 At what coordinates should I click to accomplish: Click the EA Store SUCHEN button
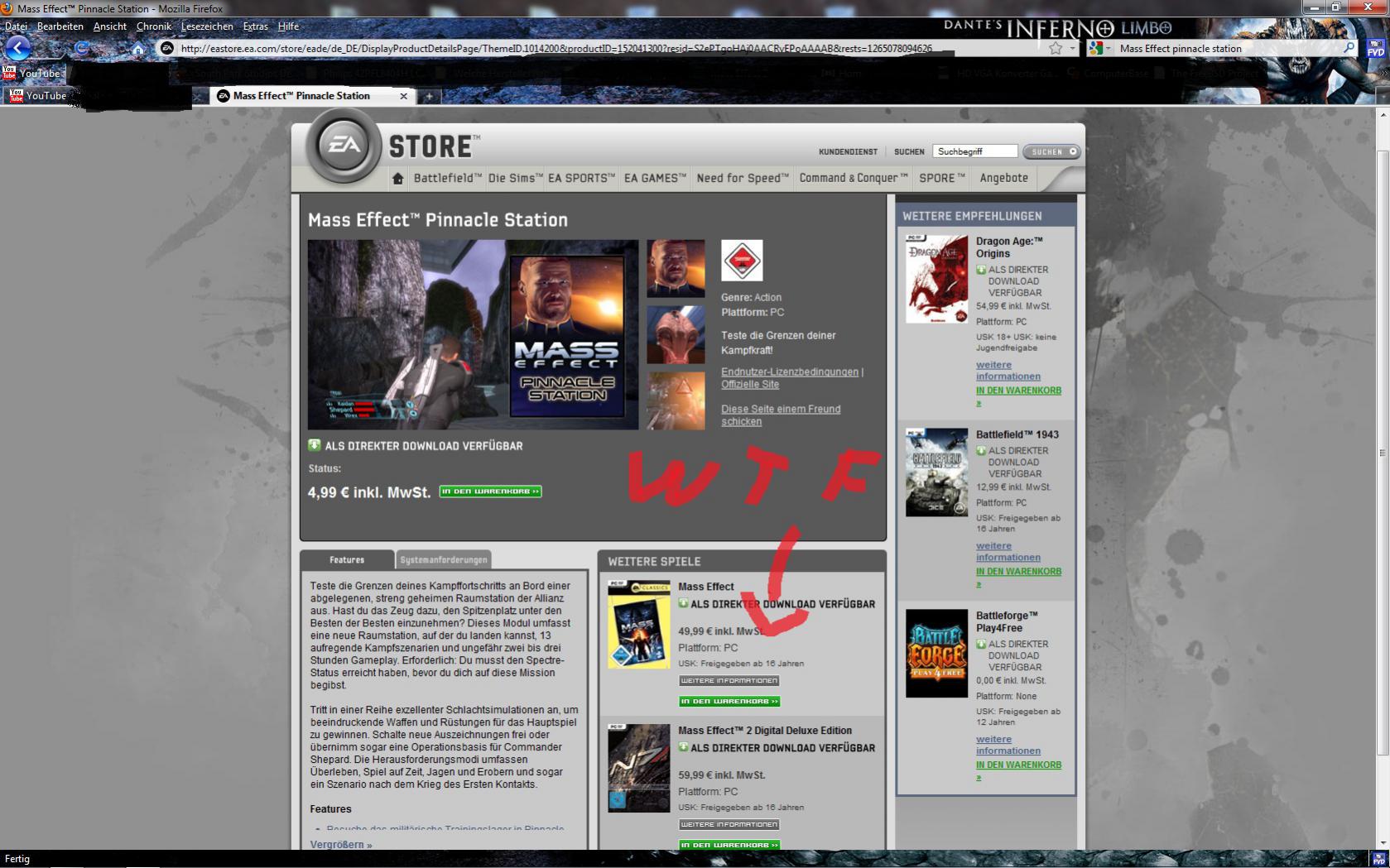[x=1051, y=151]
